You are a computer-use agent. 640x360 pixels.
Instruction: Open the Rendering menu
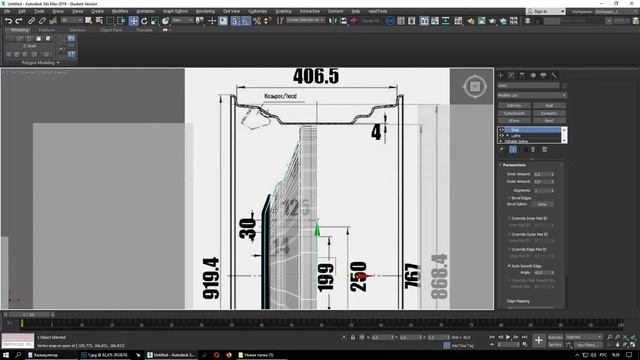pos(205,11)
